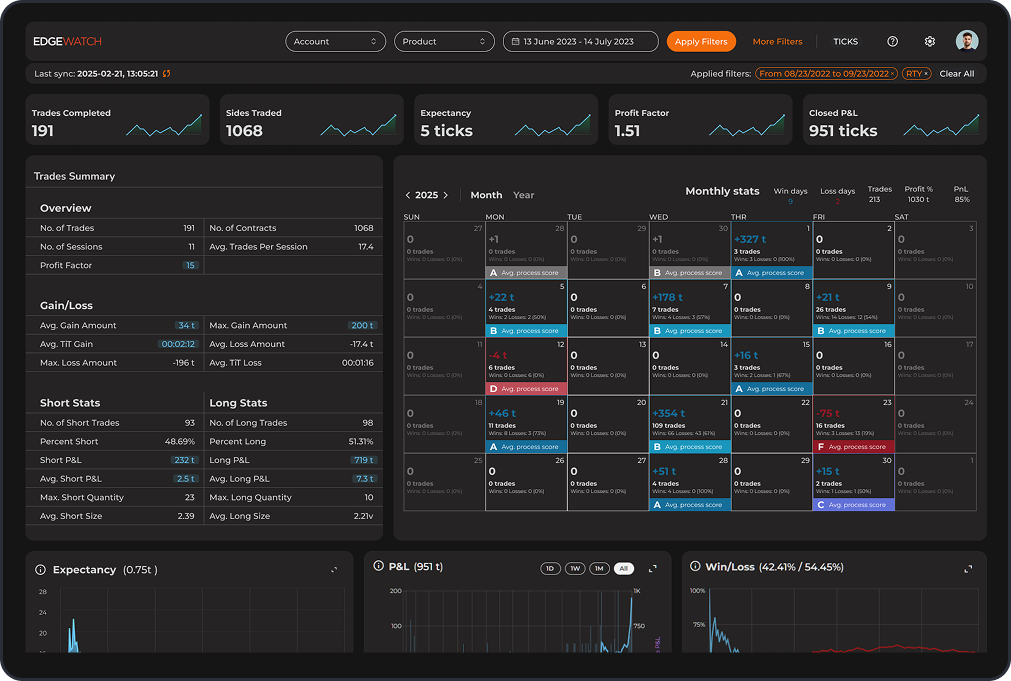Select the 1D range on P&L chart
Viewport: 1011px width, 681px height.
550,568
